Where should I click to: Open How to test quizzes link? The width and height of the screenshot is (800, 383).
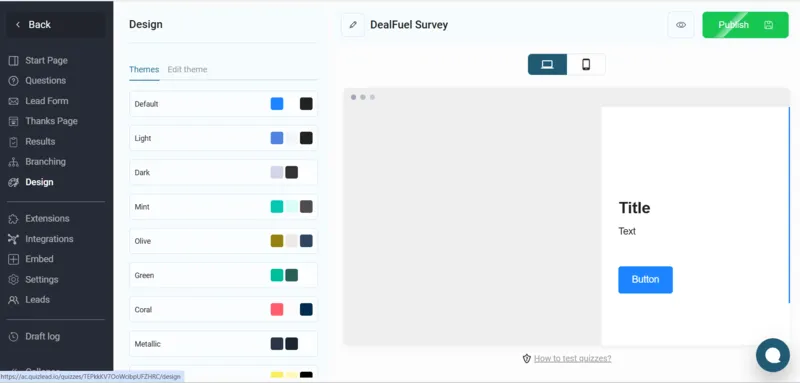tap(572, 359)
